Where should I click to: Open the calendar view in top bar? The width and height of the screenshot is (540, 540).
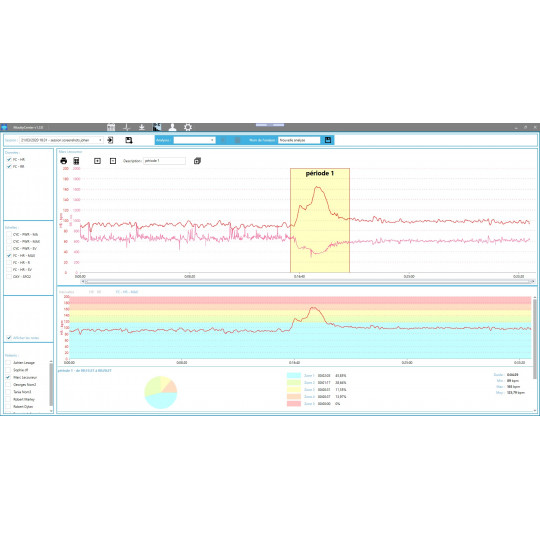[x=111, y=127]
